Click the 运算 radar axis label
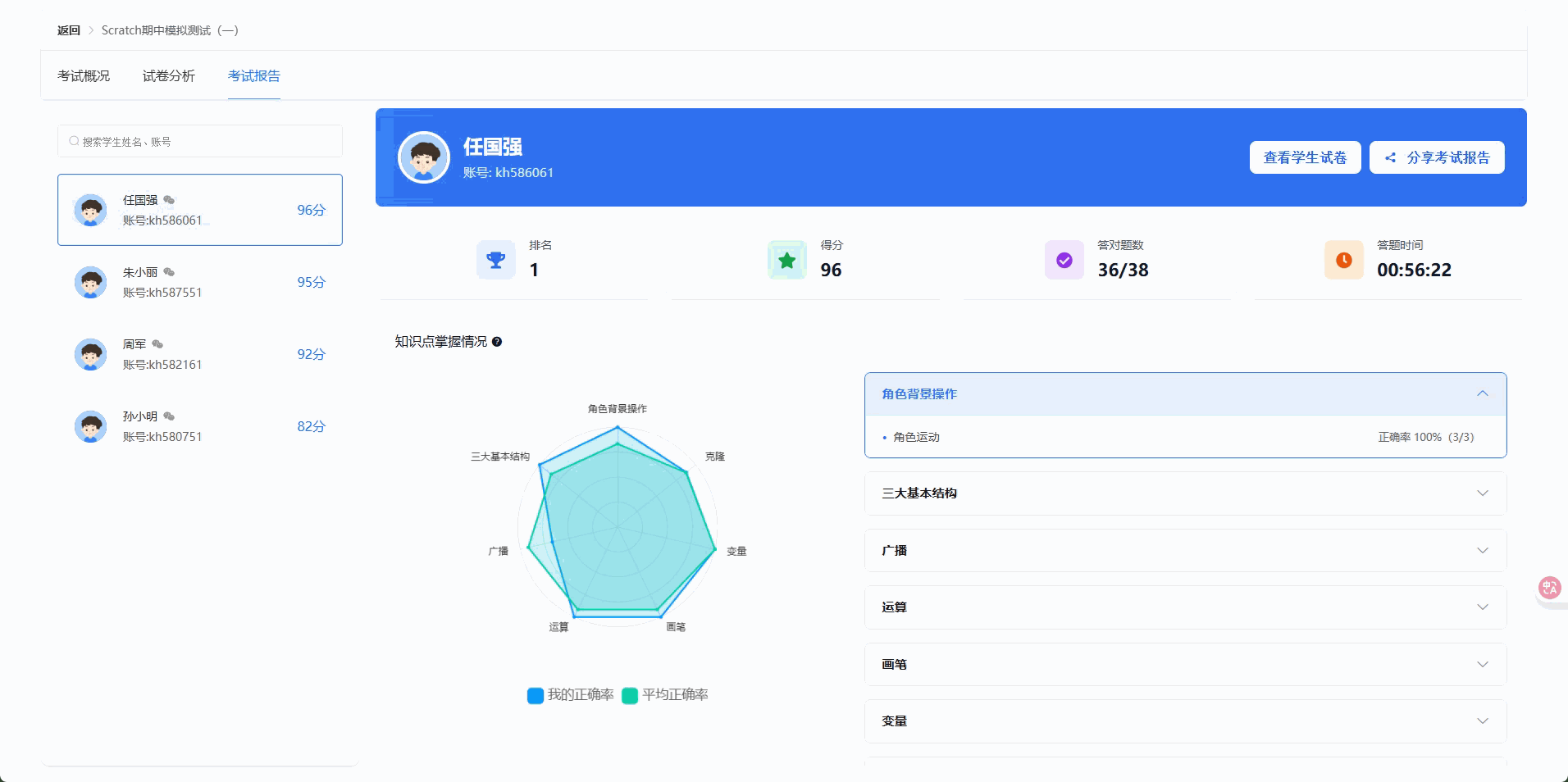The width and height of the screenshot is (1568, 782). pyautogui.click(x=558, y=627)
